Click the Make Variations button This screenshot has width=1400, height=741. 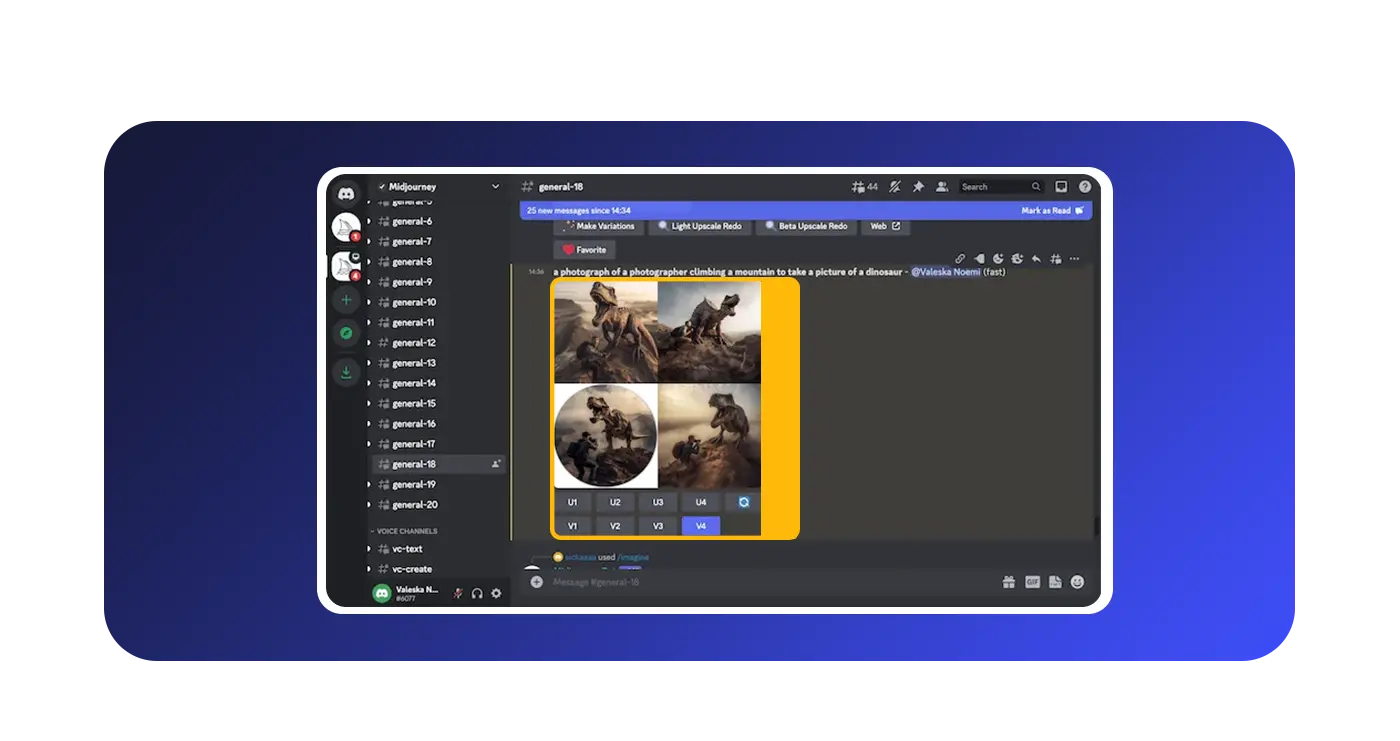pyautogui.click(x=598, y=226)
